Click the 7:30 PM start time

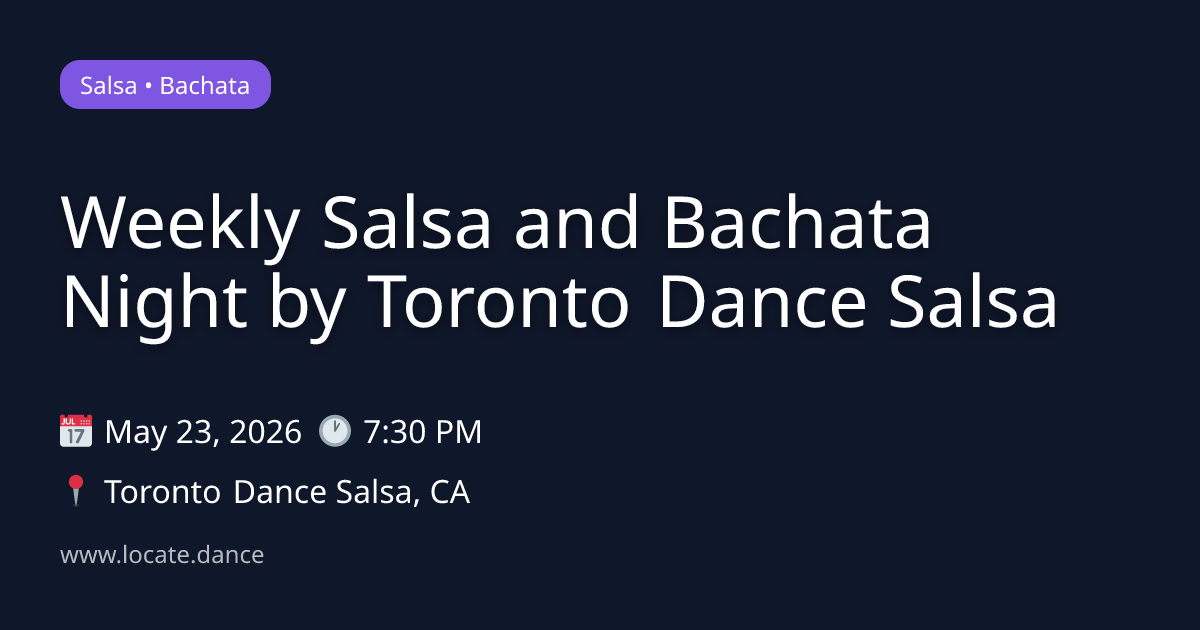click(x=422, y=432)
